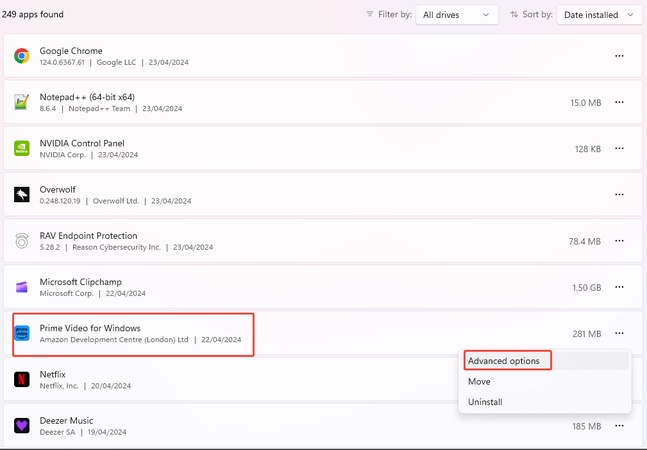
Task: Select the NVIDIA Control Panel app name
Action: click(82, 143)
